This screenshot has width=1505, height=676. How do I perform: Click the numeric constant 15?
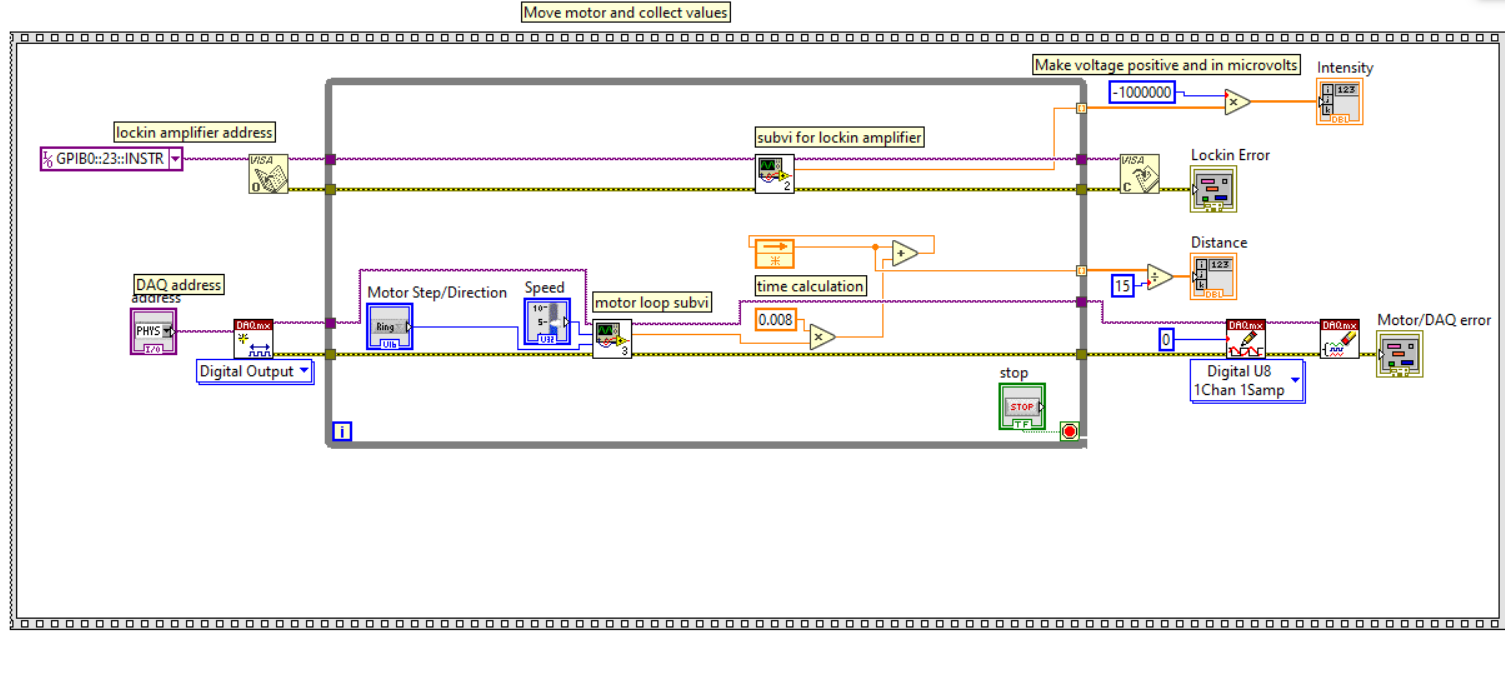[1122, 286]
